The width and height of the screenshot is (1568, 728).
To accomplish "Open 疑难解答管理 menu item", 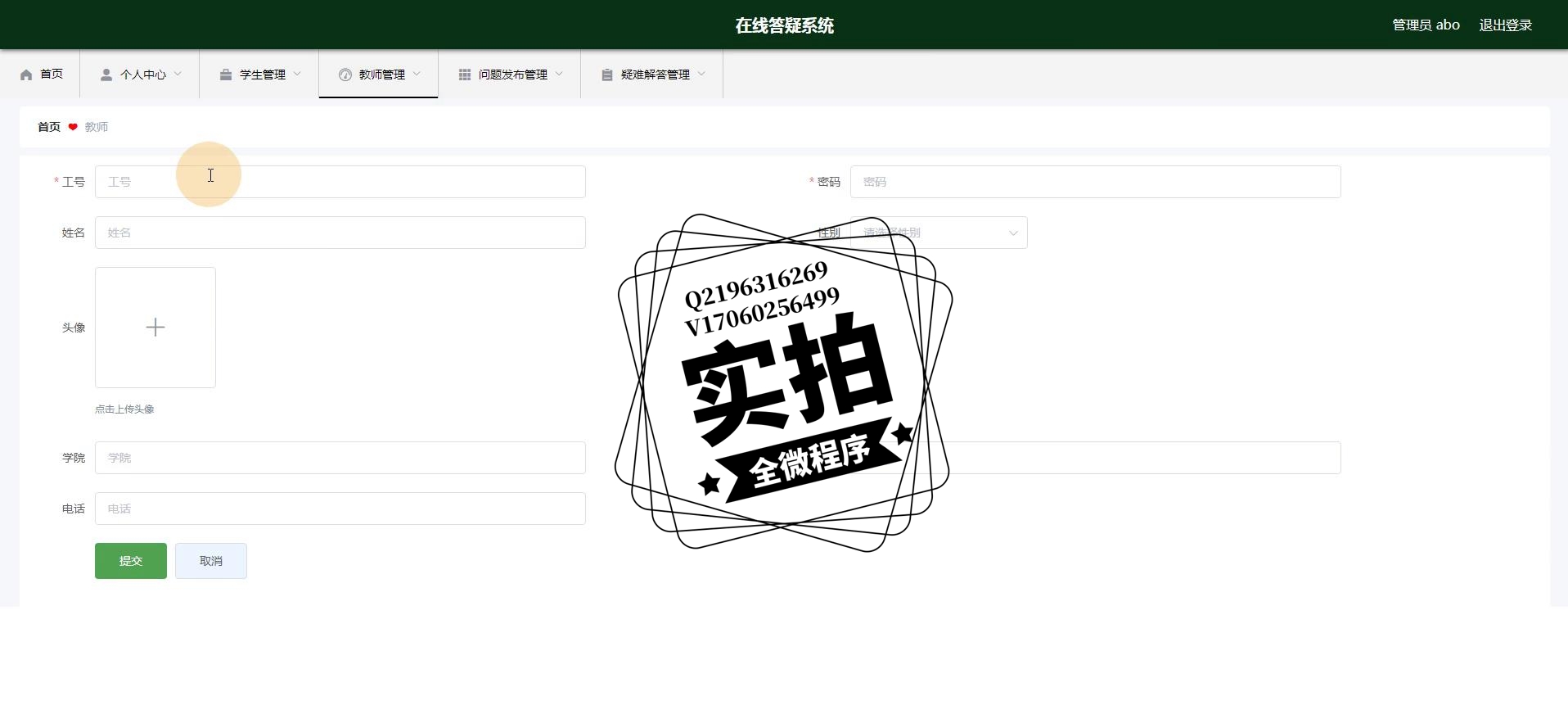I will point(652,74).
